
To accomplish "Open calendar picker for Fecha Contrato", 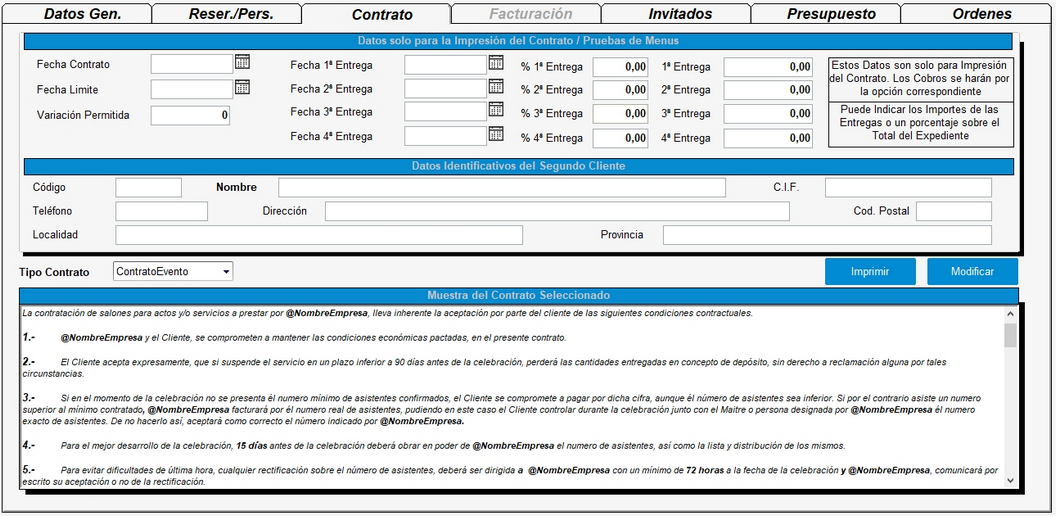I will [x=242, y=63].
